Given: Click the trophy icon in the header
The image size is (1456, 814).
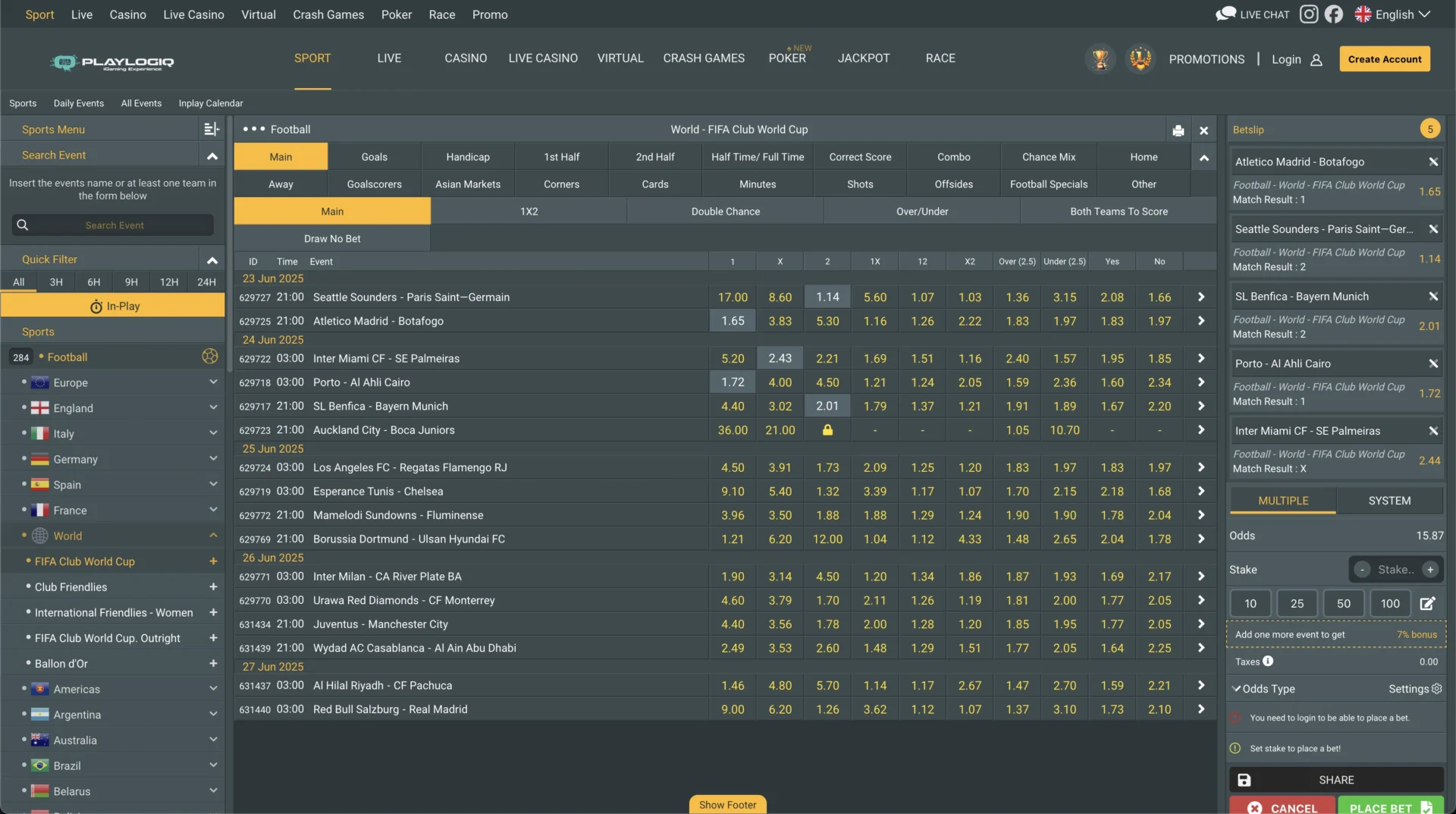Looking at the screenshot, I should coord(1100,58).
